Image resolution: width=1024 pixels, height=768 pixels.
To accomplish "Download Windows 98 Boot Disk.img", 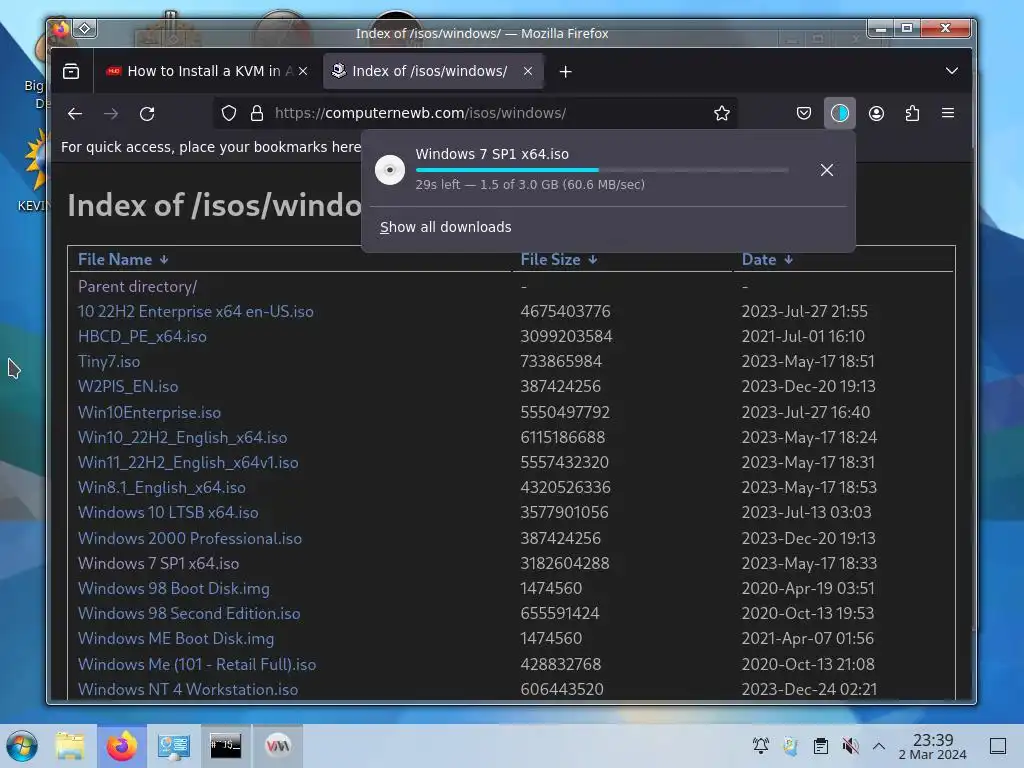I will coord(173,588).
